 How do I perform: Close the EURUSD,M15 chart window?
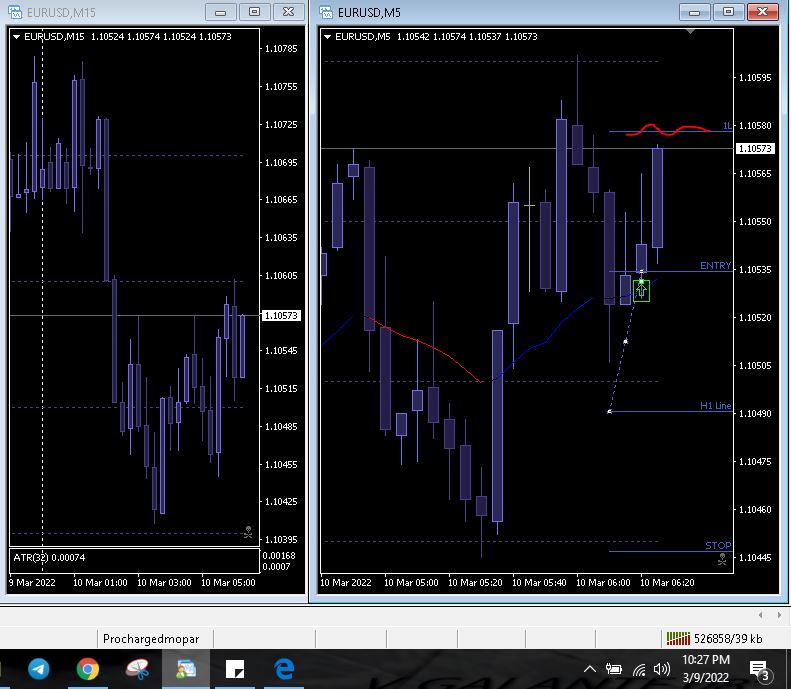pos(288,12)
